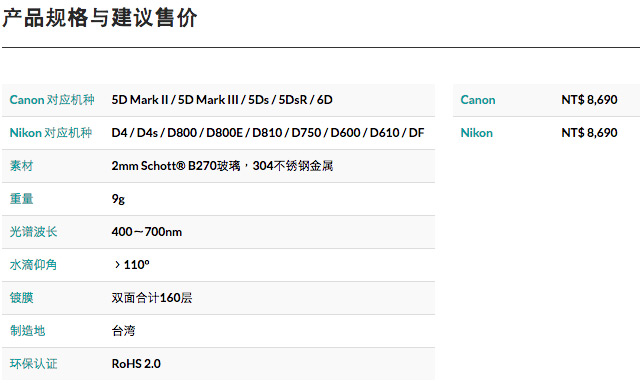The height and width of the screenshot is (392, 640).
Task: Select the 制造地 row label
Action: [x=27, y=331]
